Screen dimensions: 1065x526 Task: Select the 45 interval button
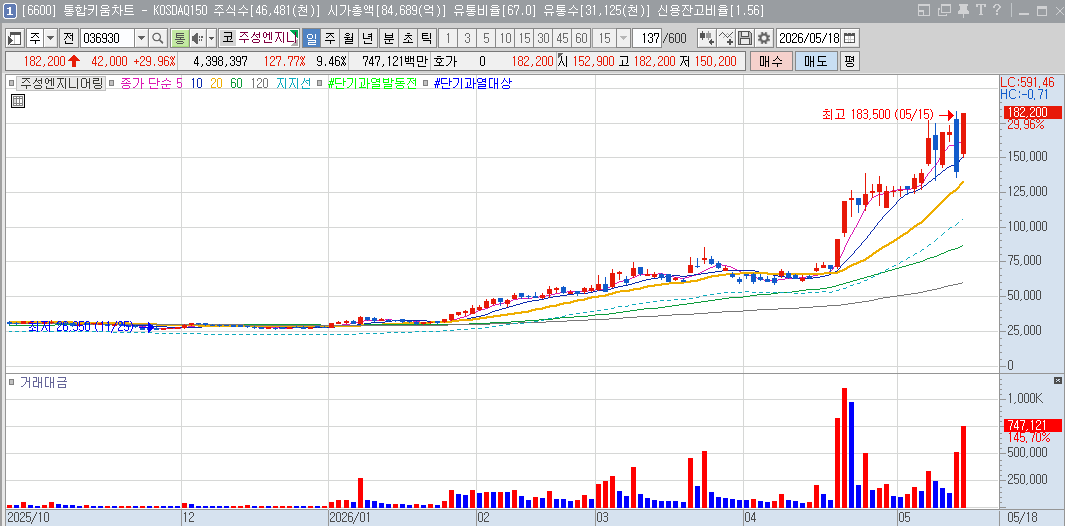tap(562, 37)
